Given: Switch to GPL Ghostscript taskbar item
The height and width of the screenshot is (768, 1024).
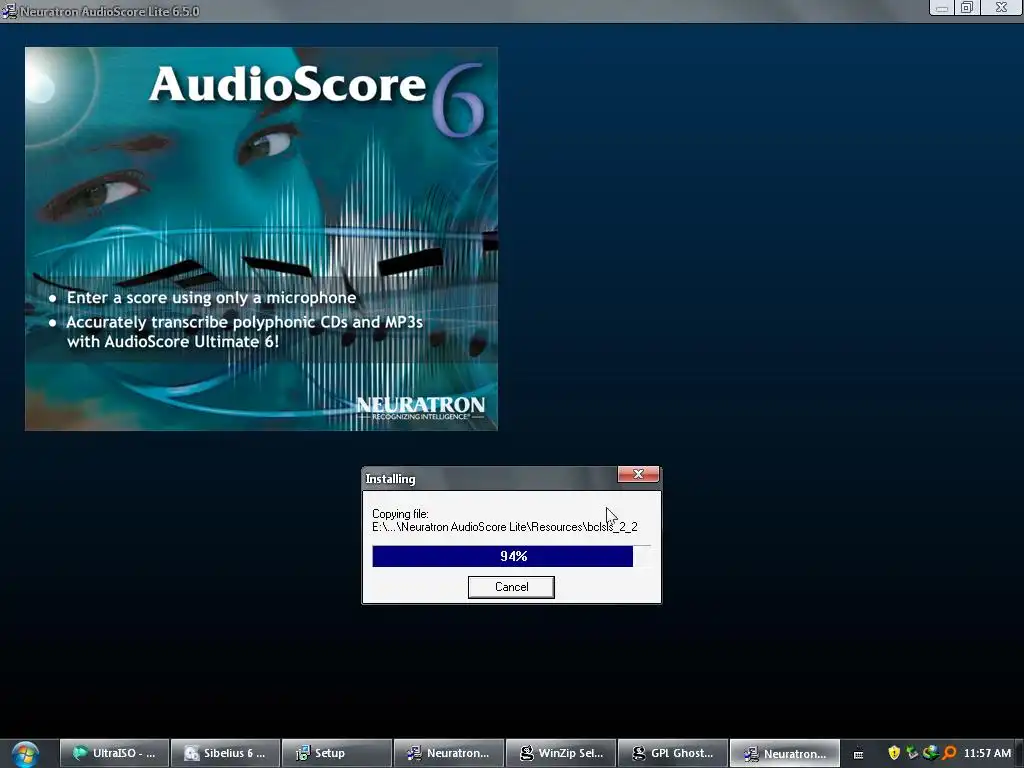Looking at the screenshot, I should (x=672, y=753).
